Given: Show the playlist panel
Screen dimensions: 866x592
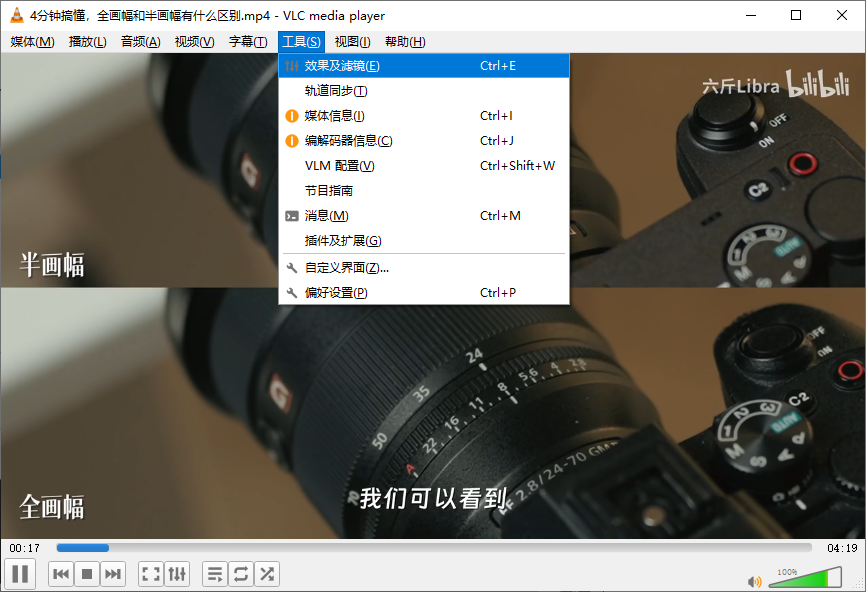Looking at the screenshot, I should click(215, 574).
